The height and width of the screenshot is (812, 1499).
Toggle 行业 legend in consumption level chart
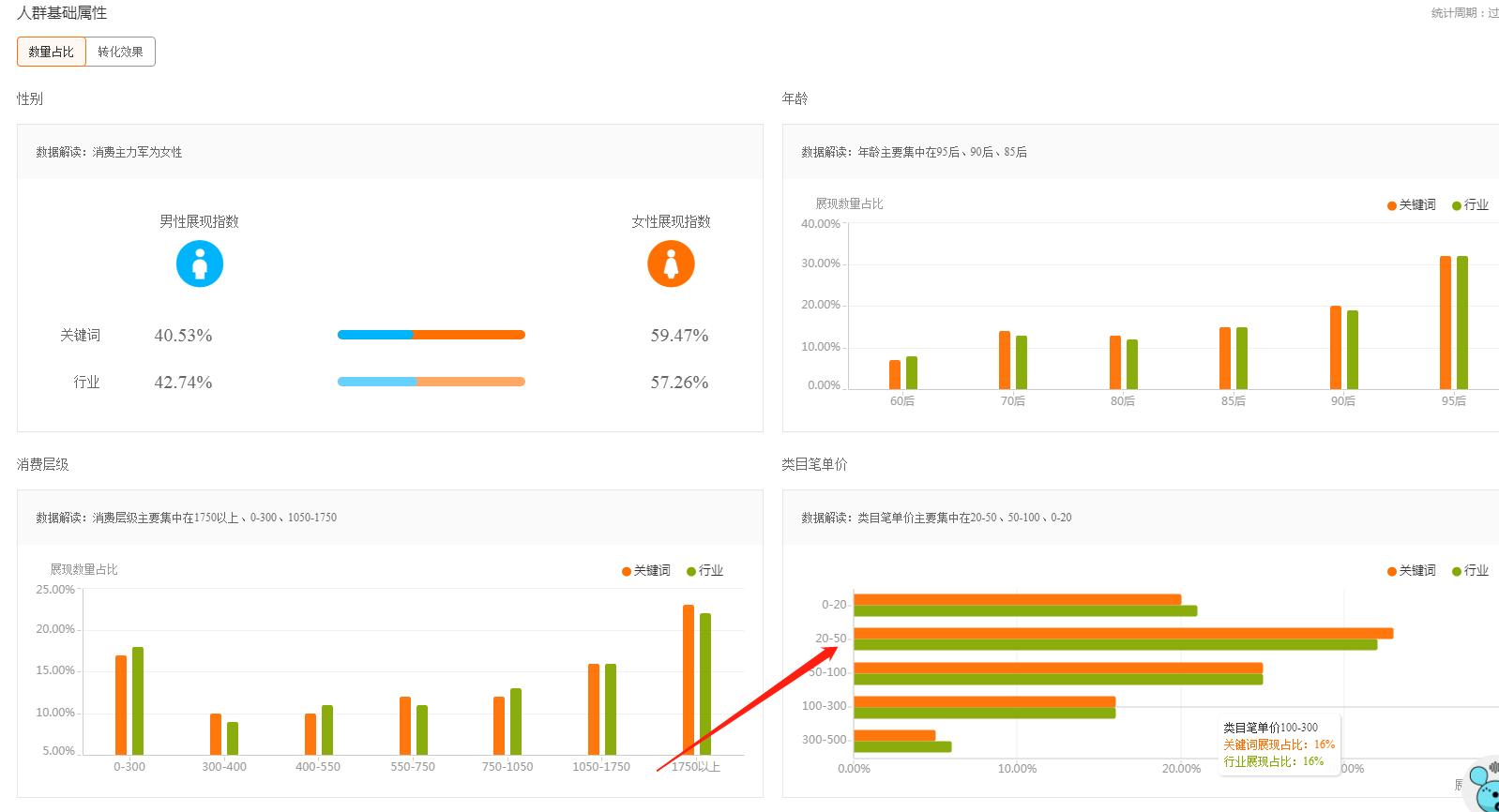704,570
